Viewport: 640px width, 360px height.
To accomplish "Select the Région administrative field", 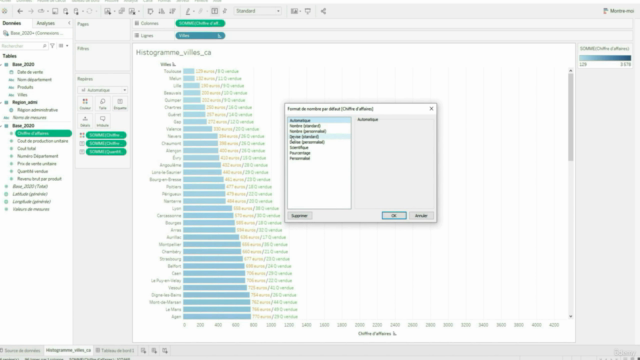I will click(37, 110).
